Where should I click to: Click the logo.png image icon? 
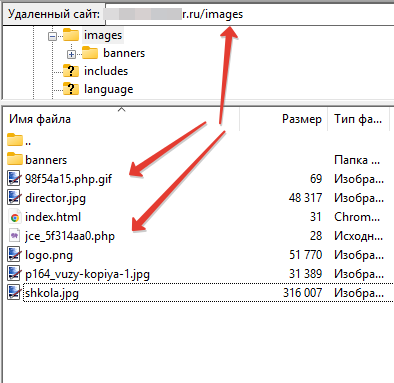14,255
